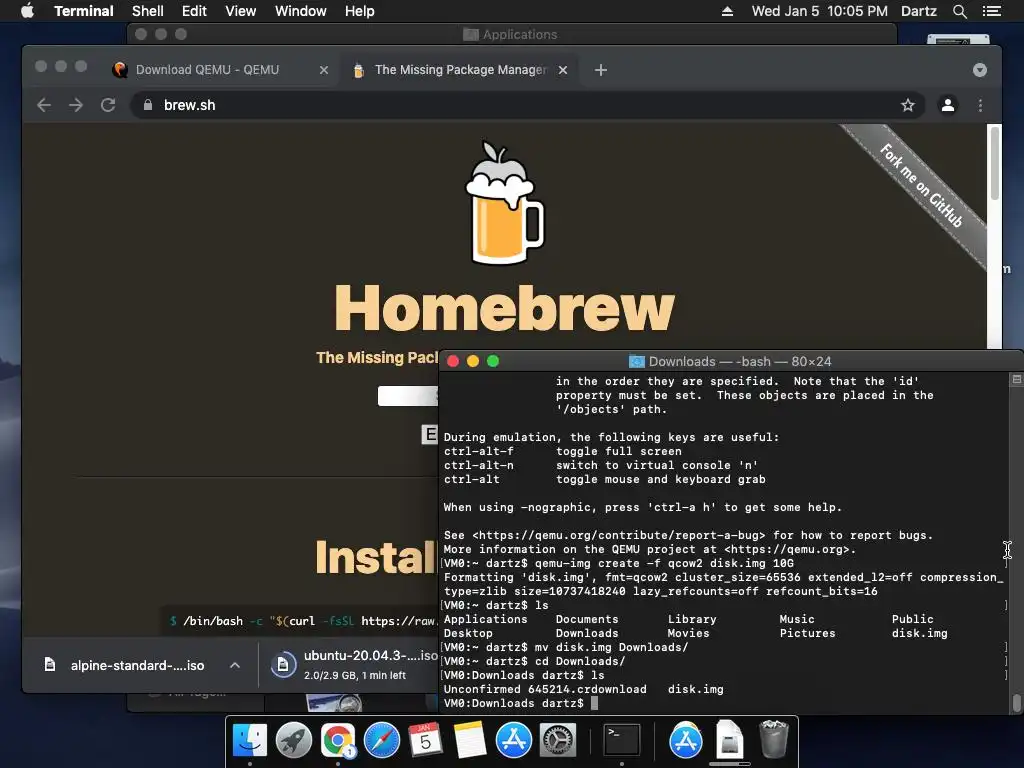Open Google Chrome from the Dock
The image size is (1024, 768).
pos(338,740)
